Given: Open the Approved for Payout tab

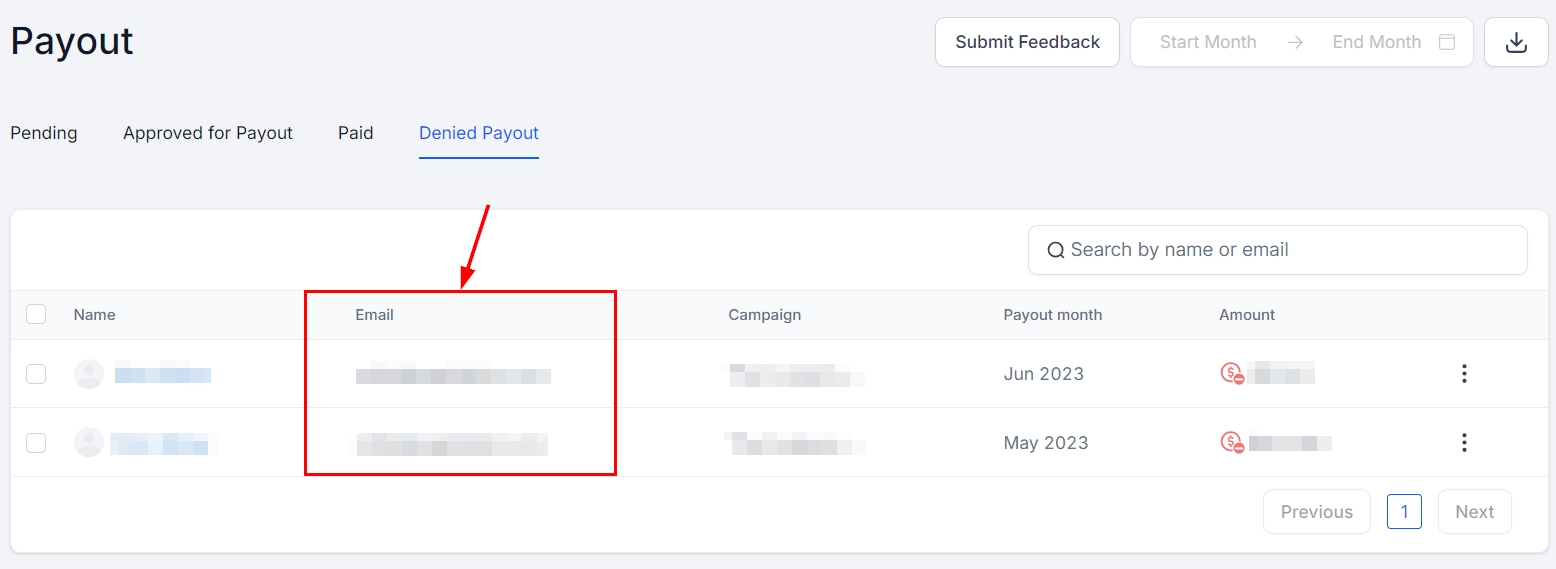Looking at the screenshot, I should click(208, 133).
